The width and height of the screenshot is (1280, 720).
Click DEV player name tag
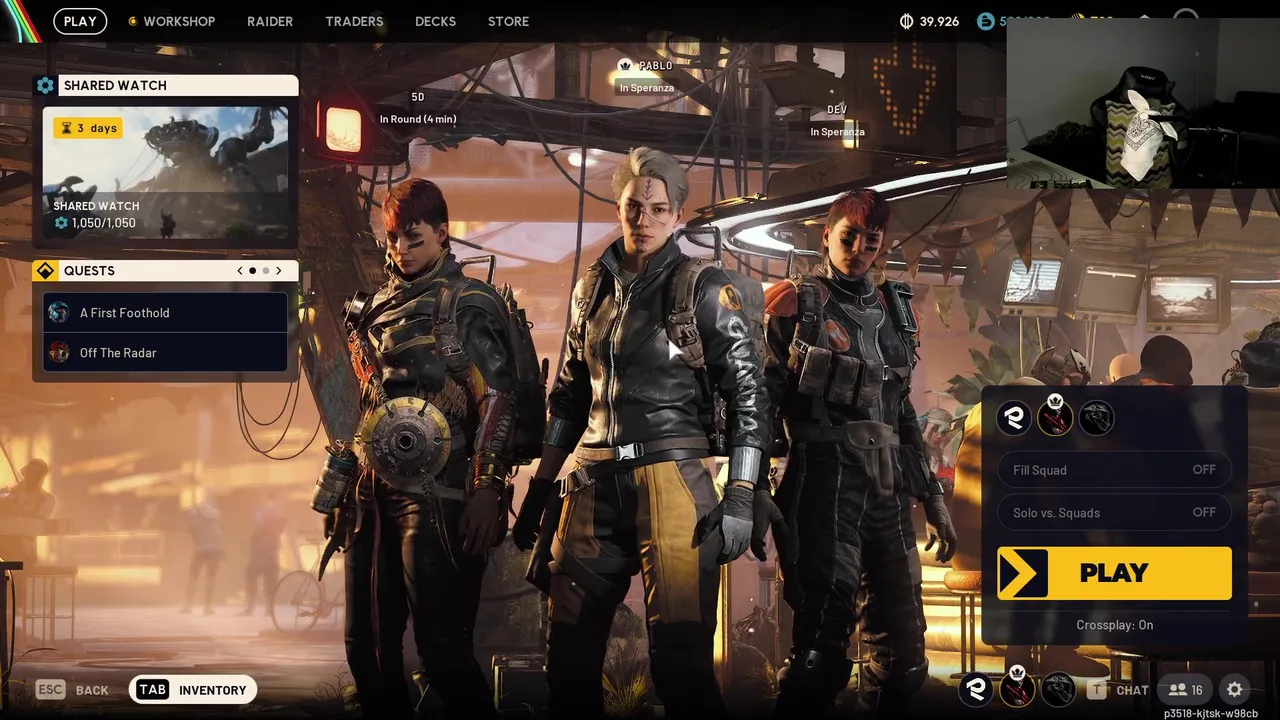point(837,110)
